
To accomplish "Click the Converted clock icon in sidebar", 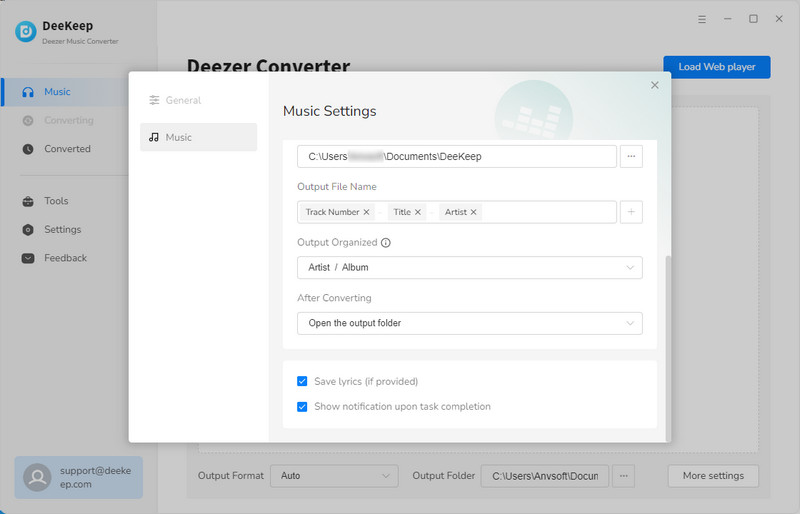I will coord(28,149).
